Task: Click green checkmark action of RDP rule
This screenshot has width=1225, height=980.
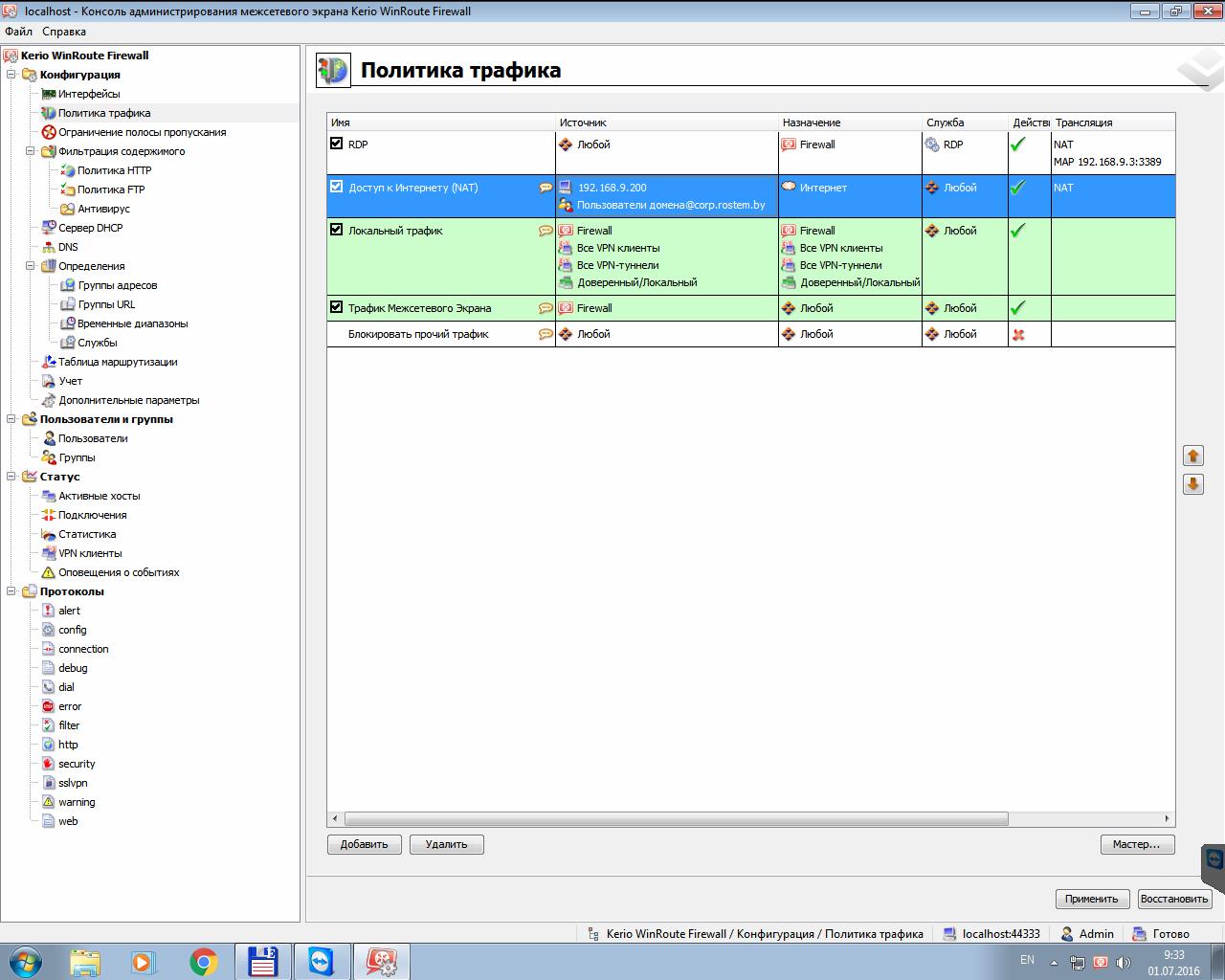Action: [1018, 145]
